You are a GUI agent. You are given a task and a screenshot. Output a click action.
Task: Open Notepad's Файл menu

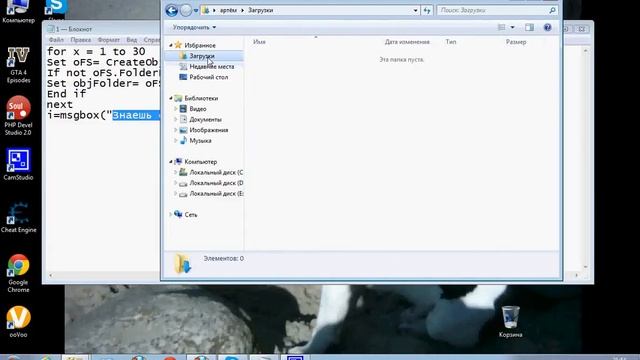56,40
